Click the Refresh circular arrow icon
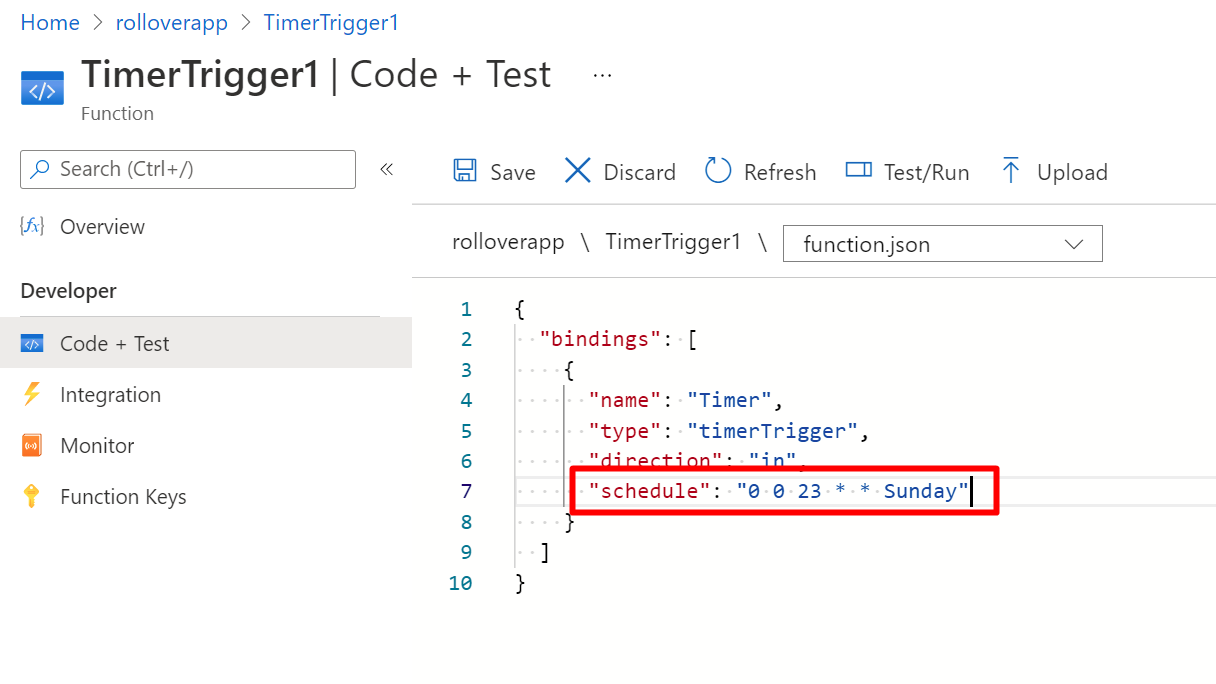Viewport: 1216px width, 684px height. click(718, 171)
